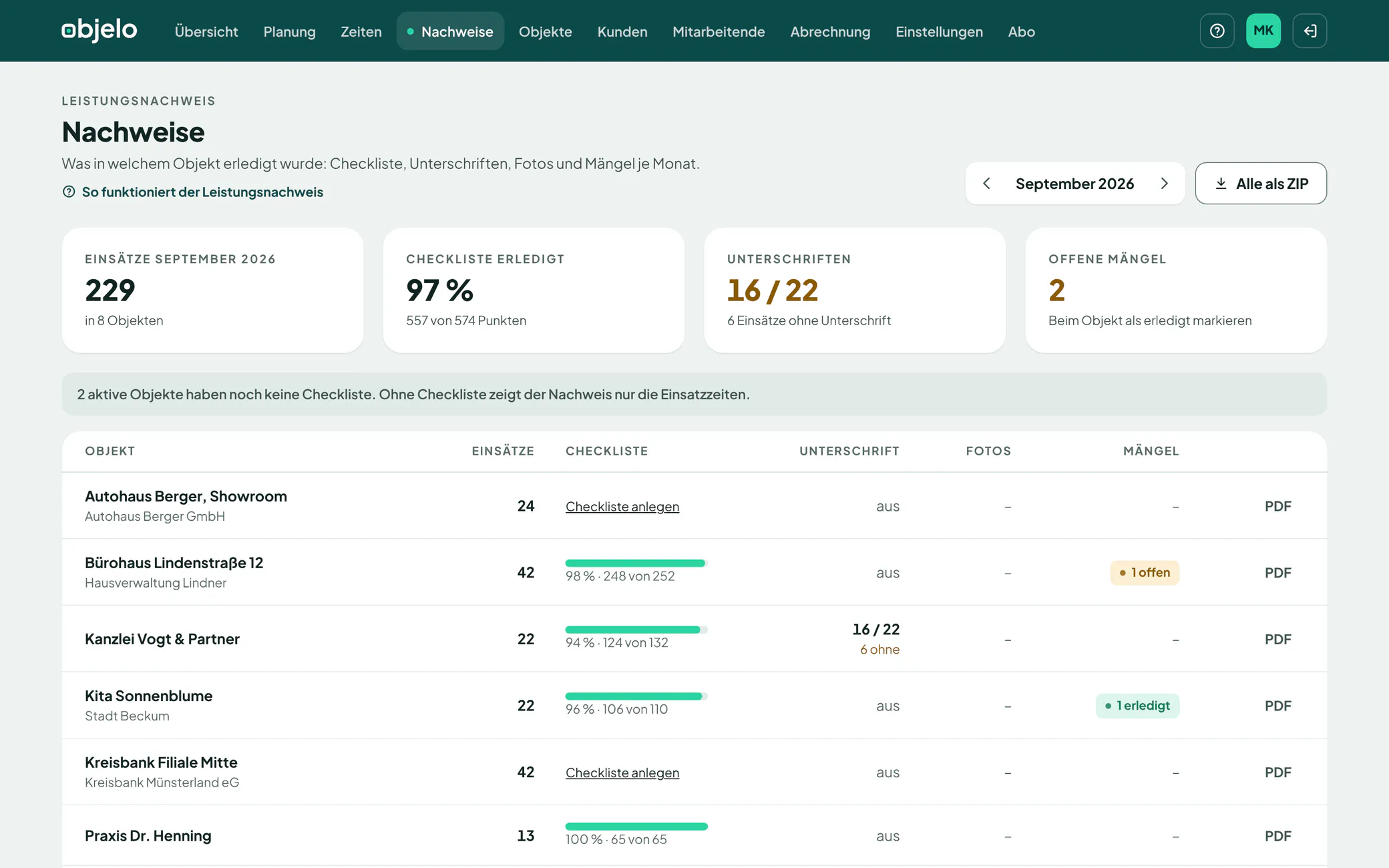The width and height of the screenshot is (1389, 868).
Task: Open 'So funktioniert der Leistungsnachweis' help link
Action: click(x=193, y=192)
